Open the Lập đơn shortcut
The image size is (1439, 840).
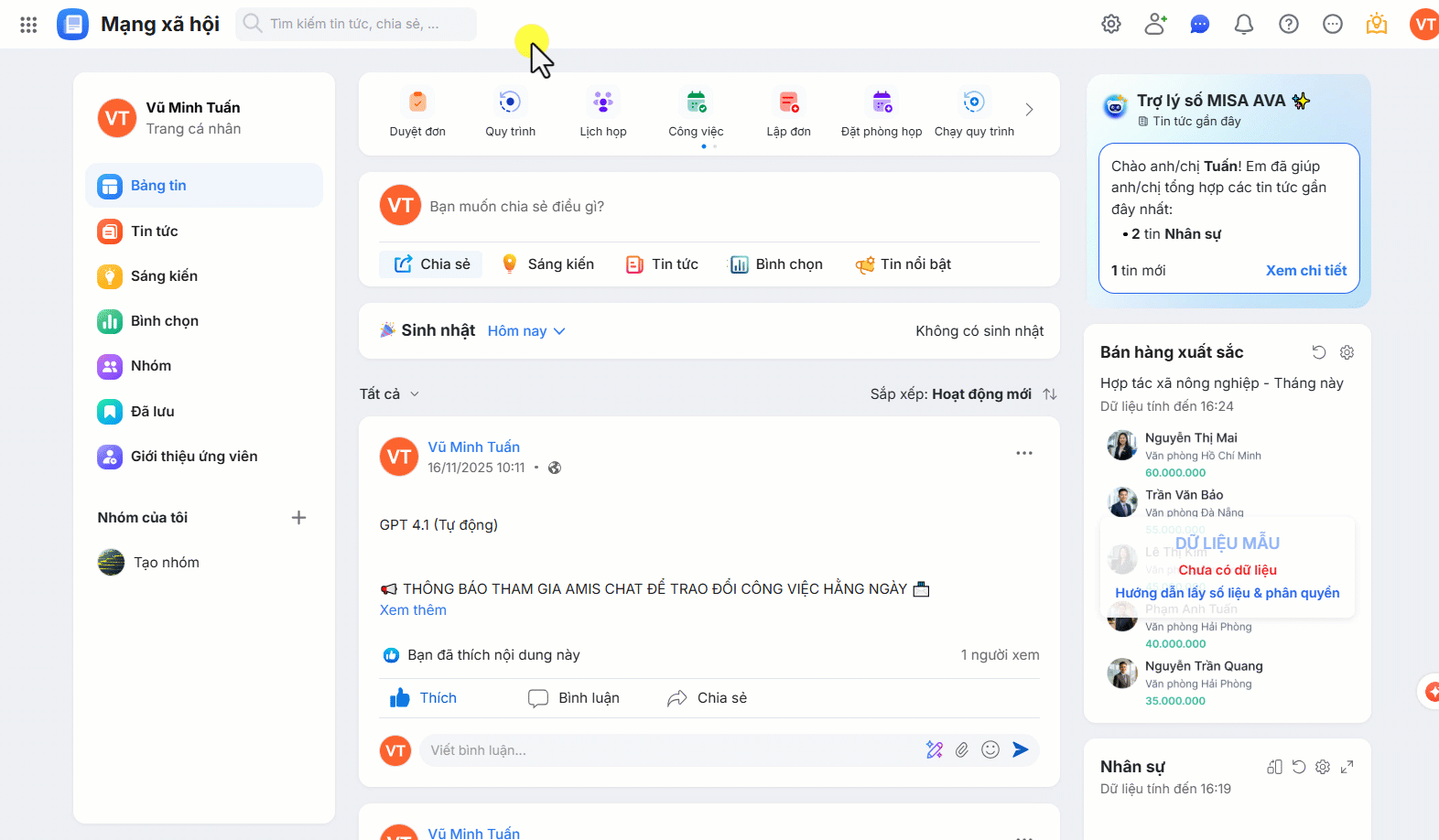pos(789,113)
